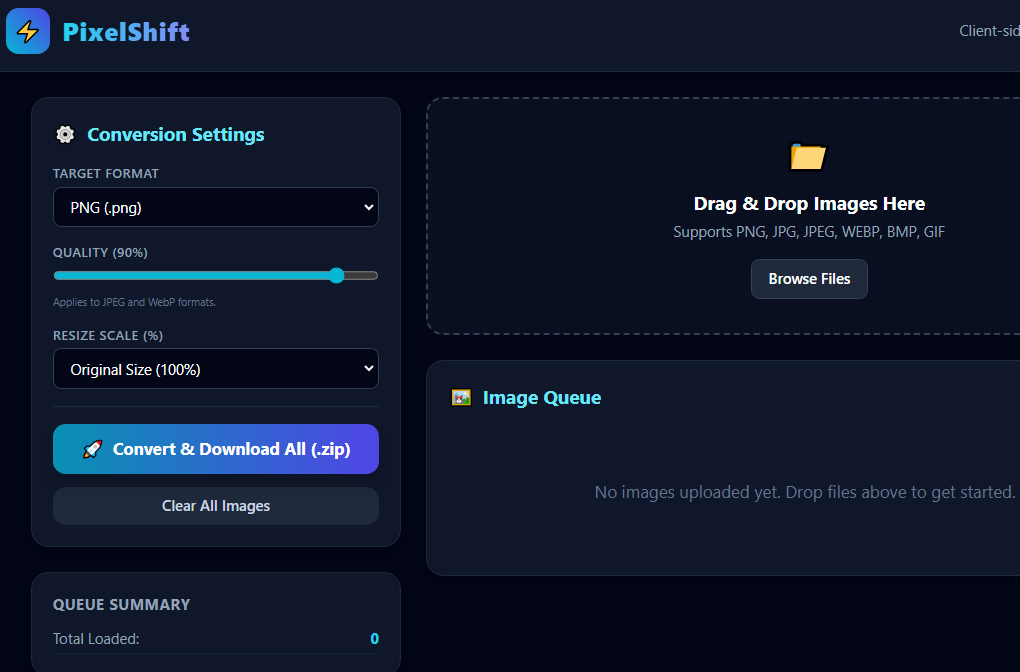The image size is (1020, 672).
Task: Click the Image Queue heading
Action: 542,397
